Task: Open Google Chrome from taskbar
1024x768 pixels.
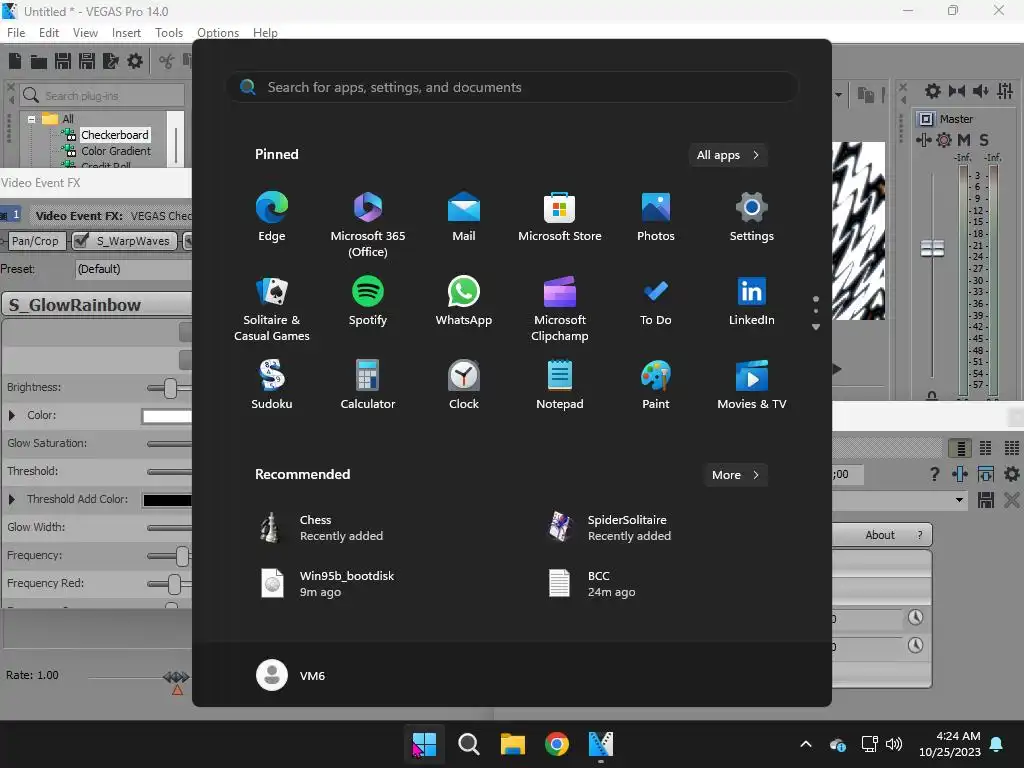Action: pos(556,744)
